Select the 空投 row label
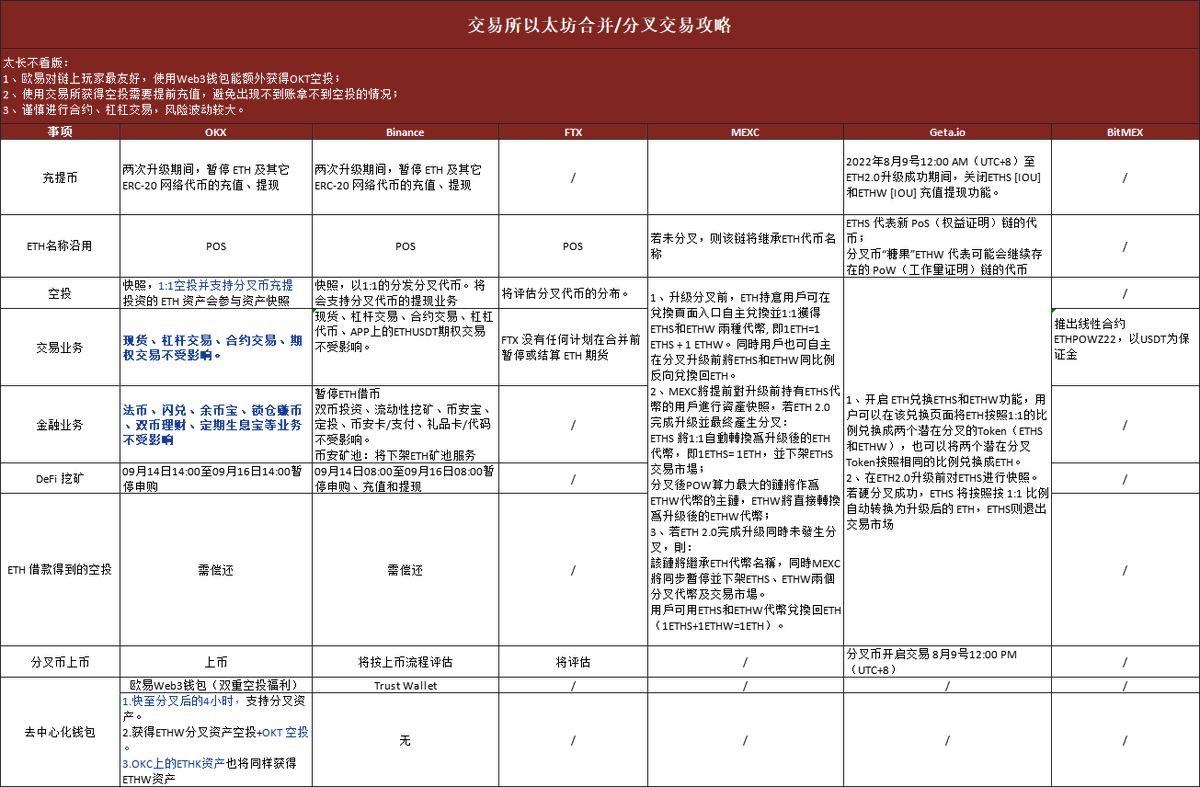The image size is (1200, 787). [x=60, y=293]
